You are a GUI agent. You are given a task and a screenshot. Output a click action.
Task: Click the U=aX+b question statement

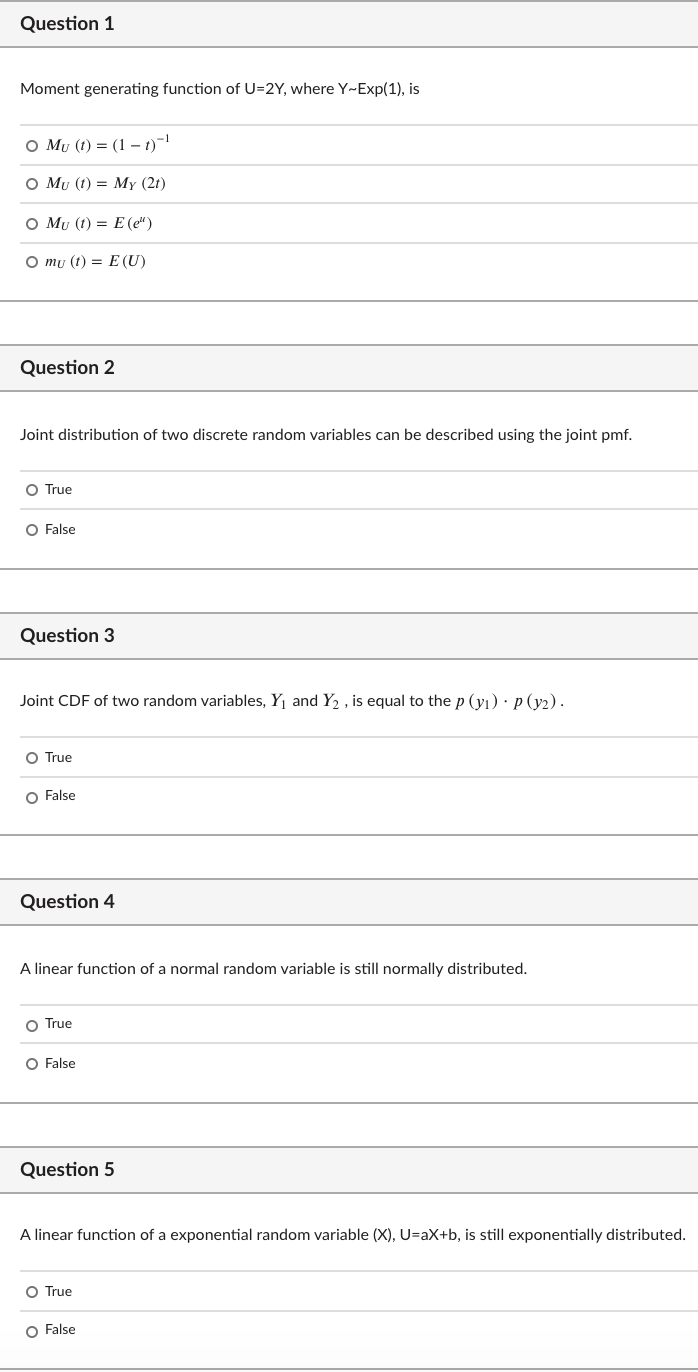tap(349, 1234)
